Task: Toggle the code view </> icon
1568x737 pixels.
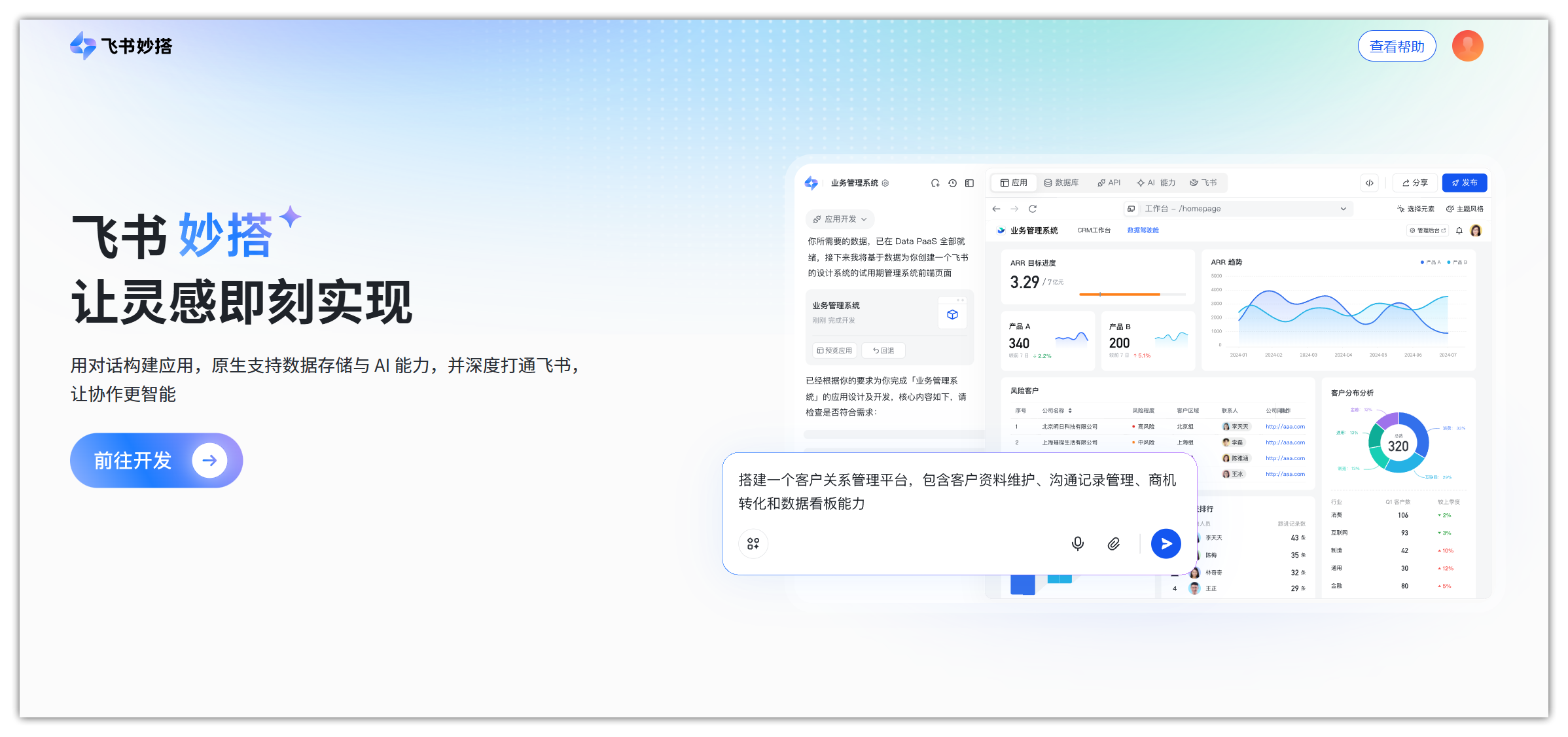Action: [1369, 183]
